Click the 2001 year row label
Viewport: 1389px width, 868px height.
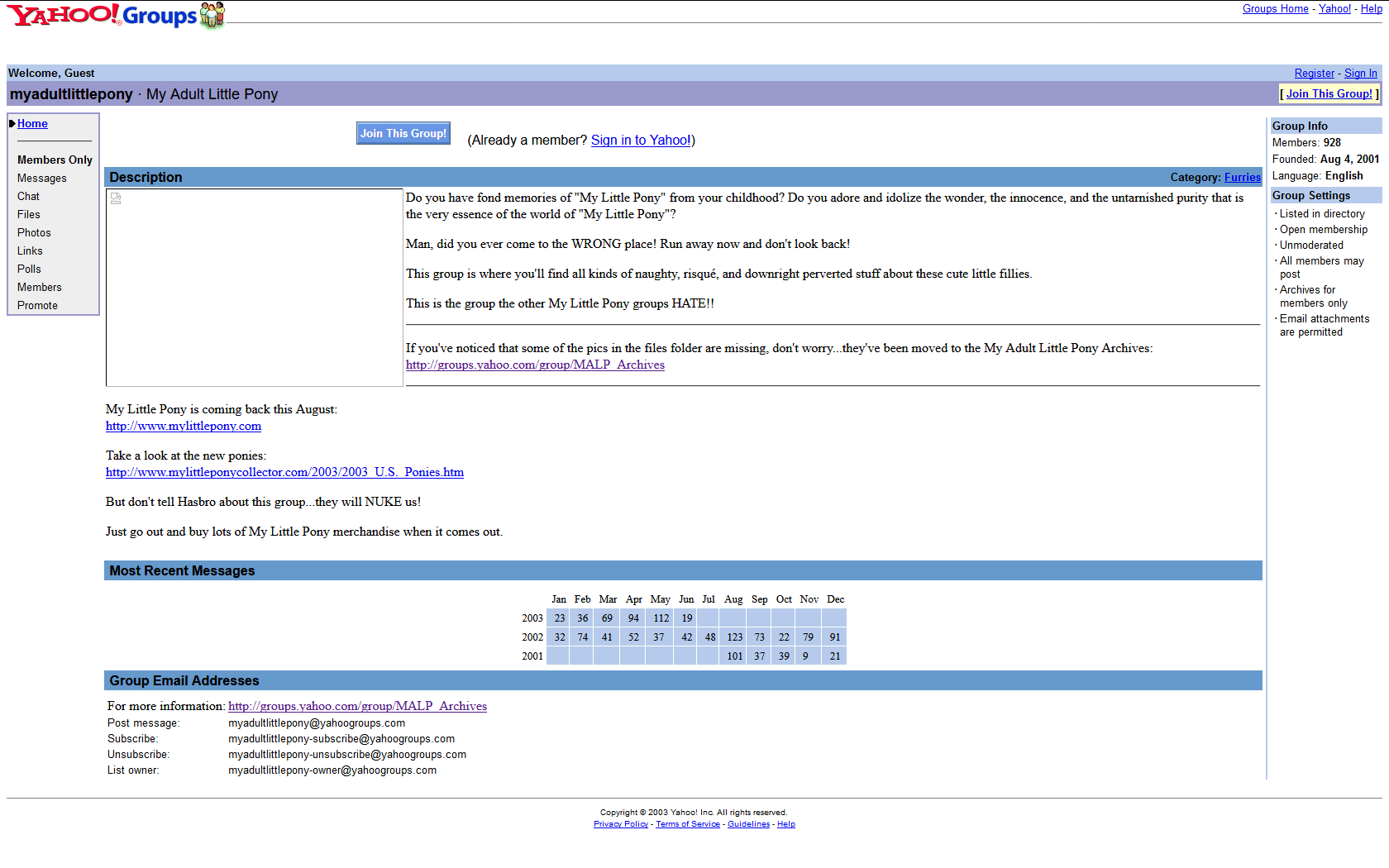tap(532, 656)
